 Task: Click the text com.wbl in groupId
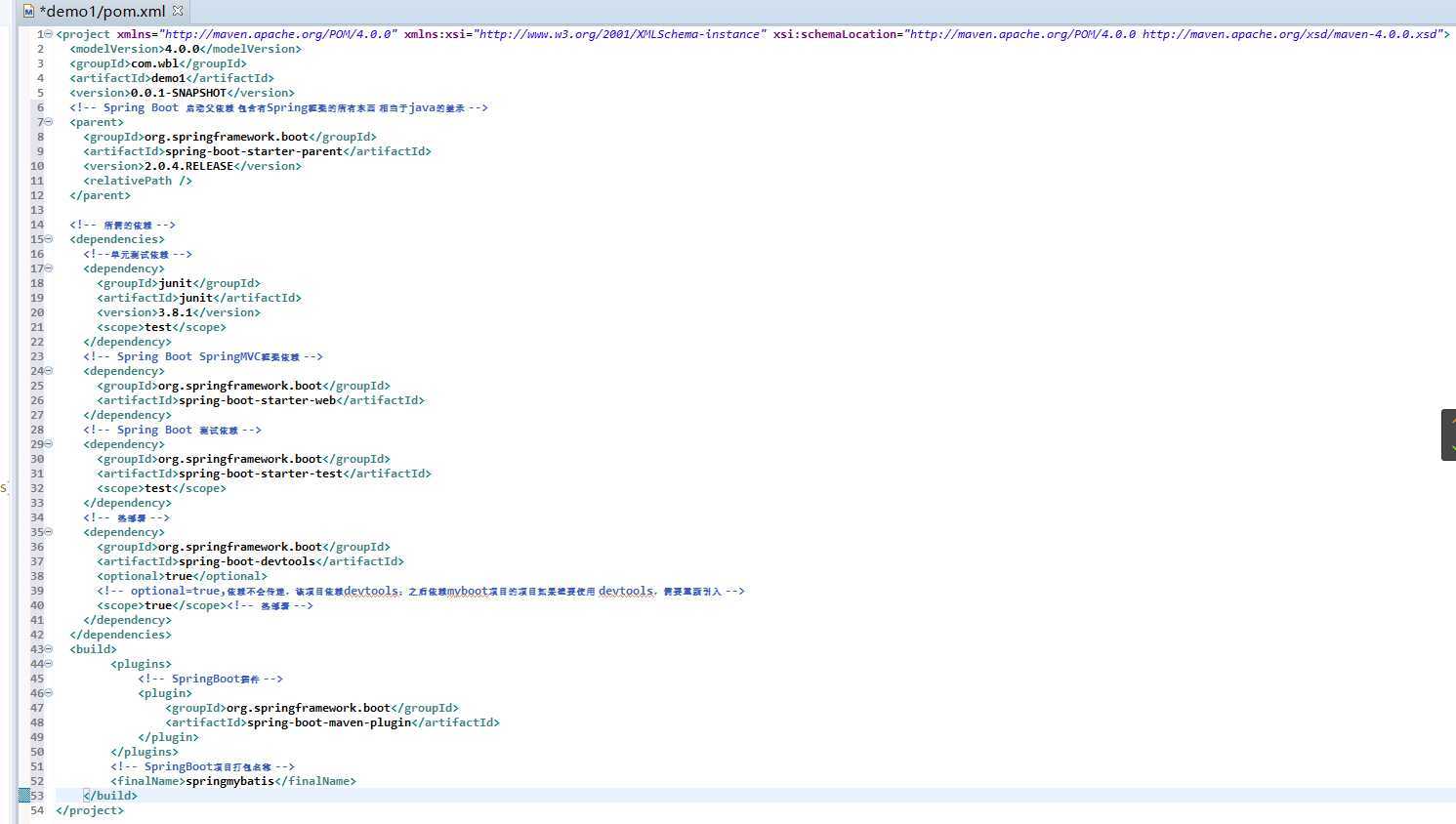(x=154, y=63)
